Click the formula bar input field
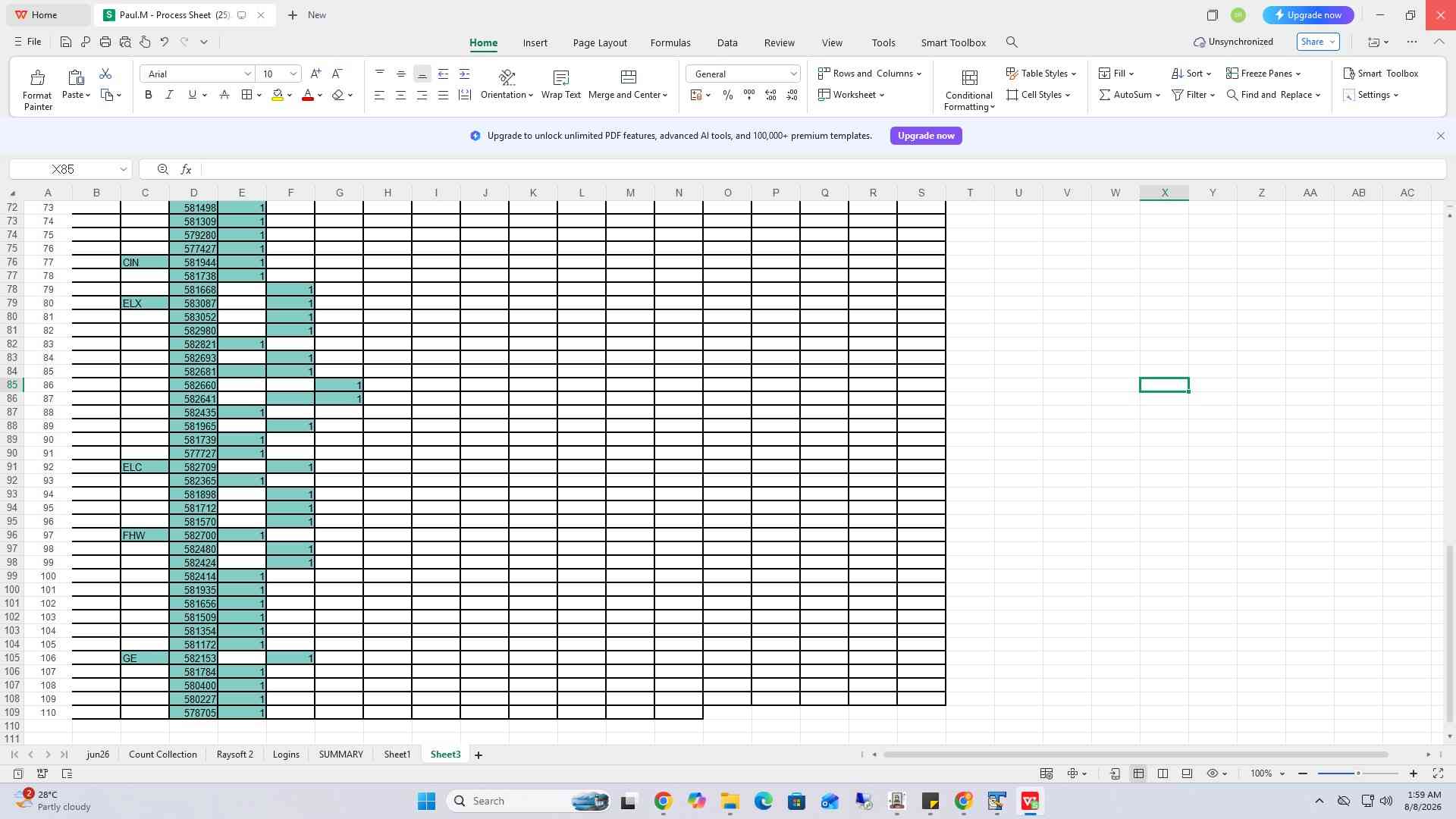This screenshot has height=819, width=1456. 823,169
